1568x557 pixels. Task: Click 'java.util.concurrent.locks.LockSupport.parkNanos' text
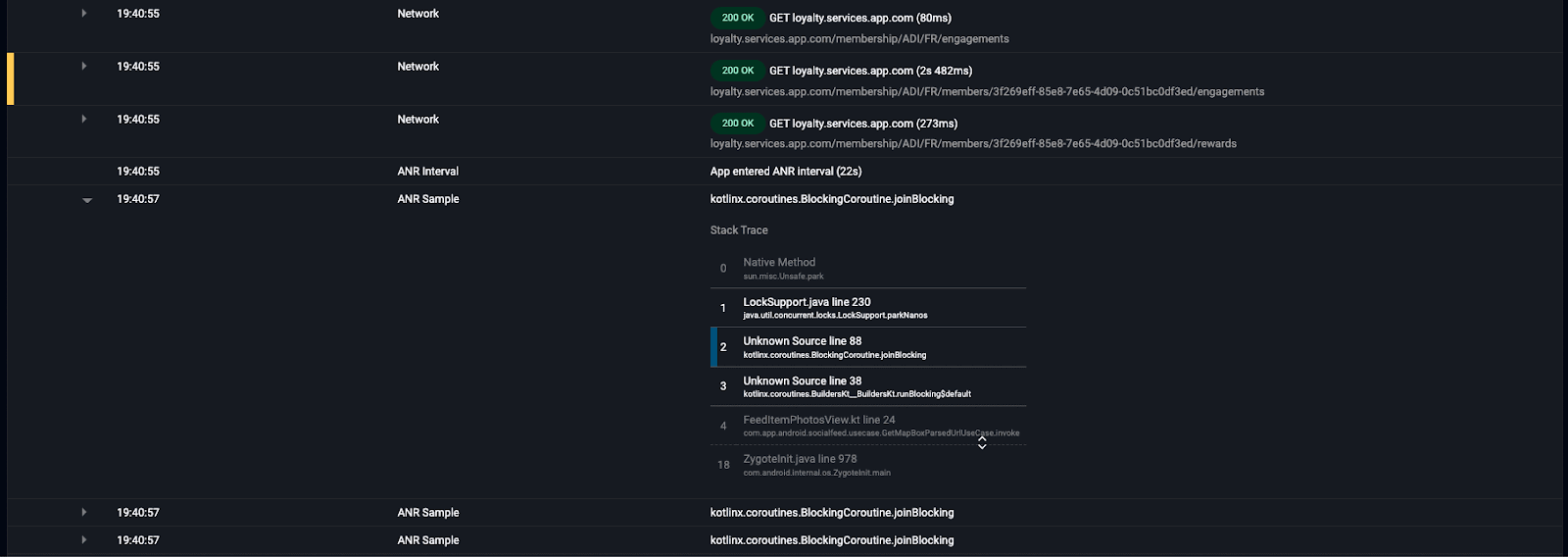[835, 316]
